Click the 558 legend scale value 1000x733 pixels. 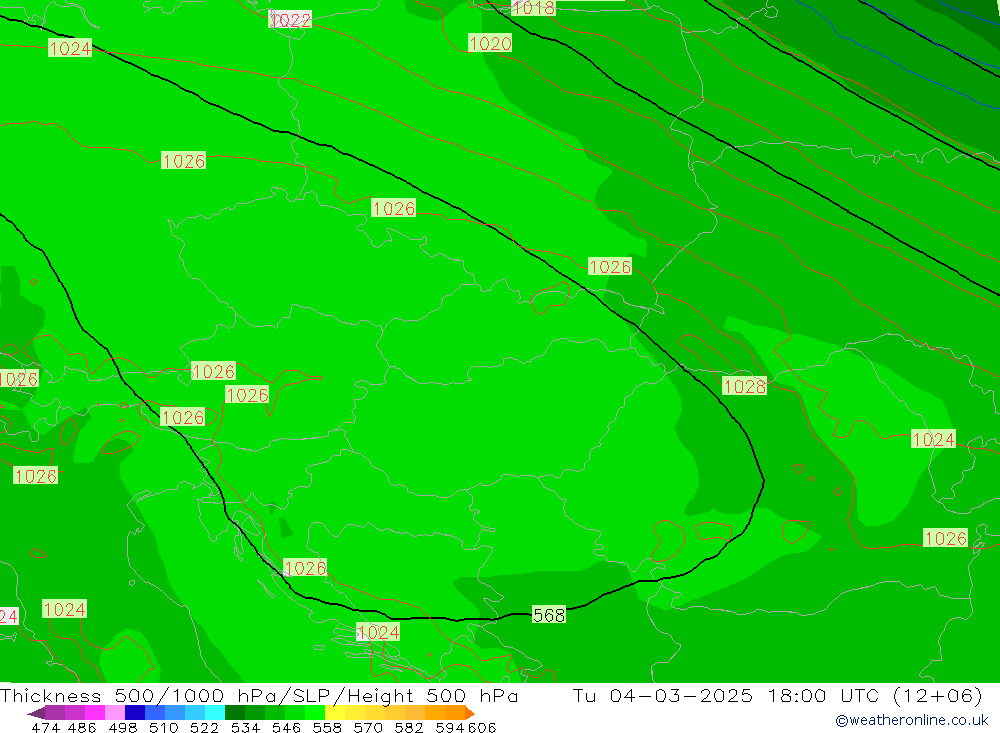pos(327,727)
